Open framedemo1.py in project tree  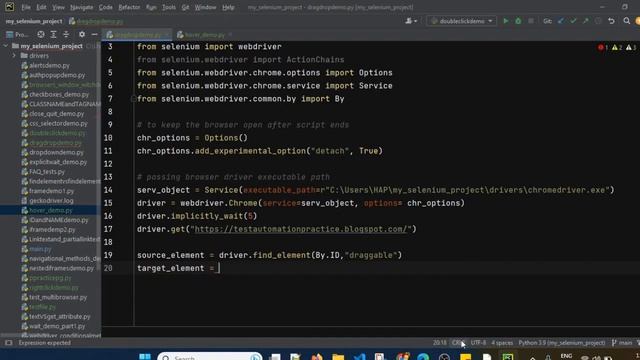tap(51, 191)
